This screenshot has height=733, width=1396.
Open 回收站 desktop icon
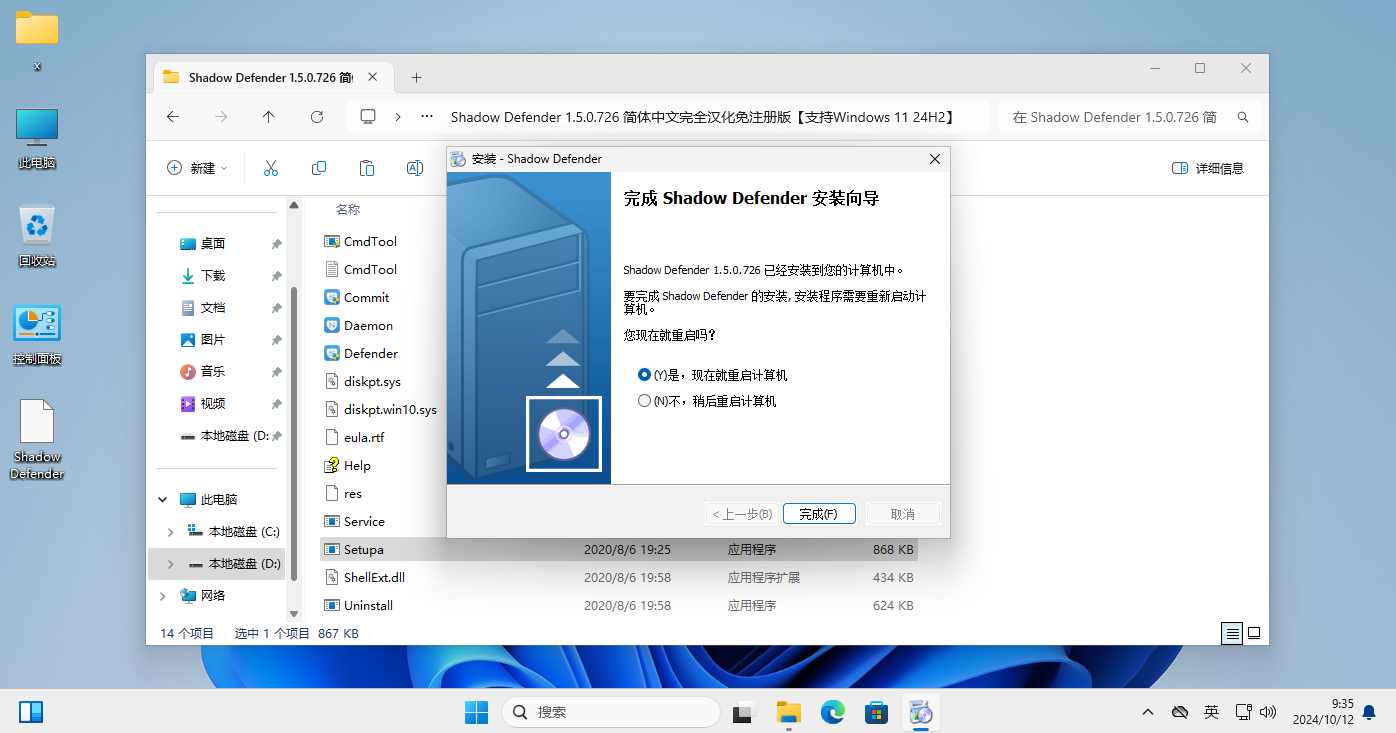(x=37, y=237)
